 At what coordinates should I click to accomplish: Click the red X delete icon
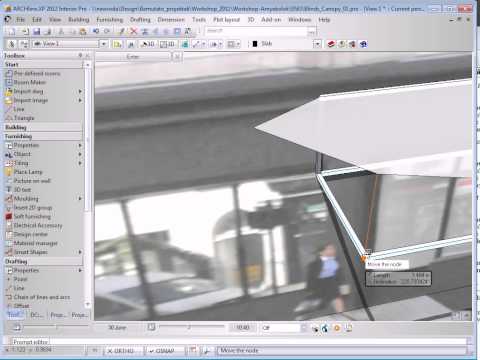134,31
